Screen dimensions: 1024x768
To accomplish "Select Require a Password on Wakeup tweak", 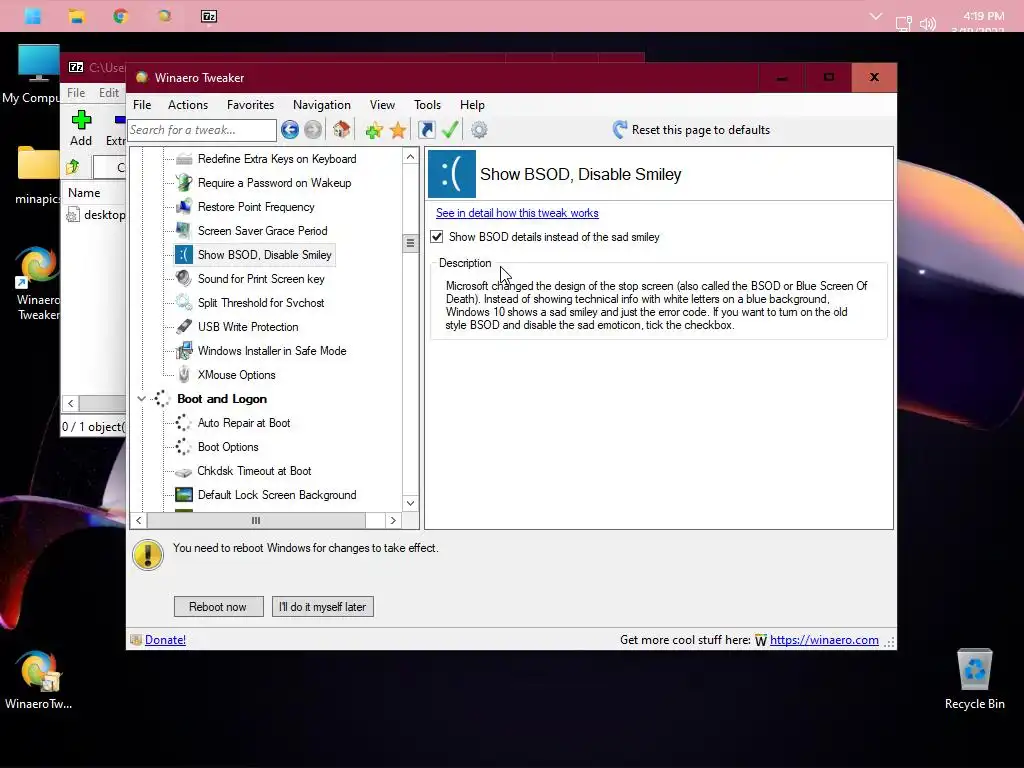I will click(274, 183).
